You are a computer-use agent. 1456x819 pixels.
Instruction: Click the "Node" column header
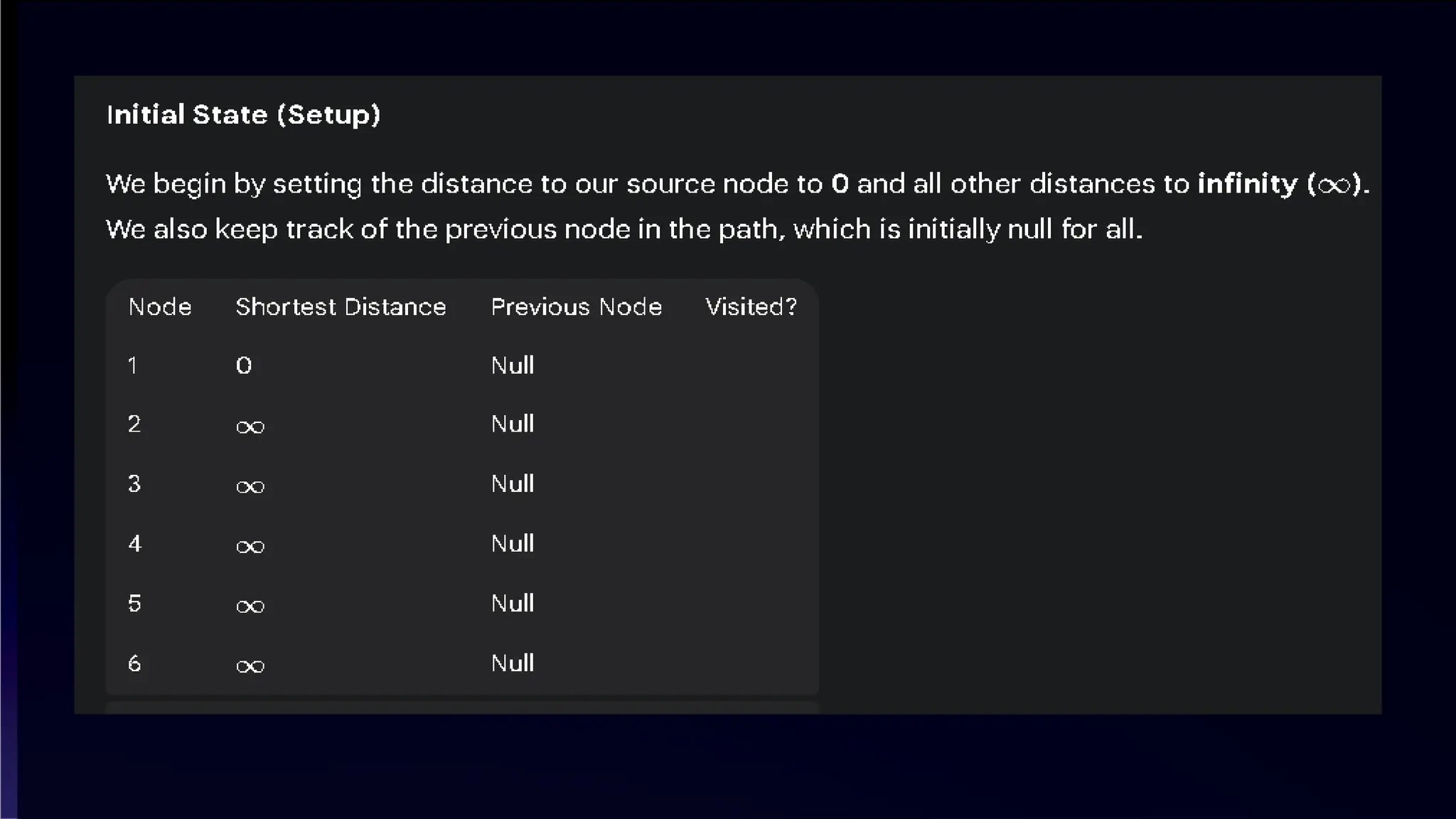pyautogui.click(x=160, y=307)
